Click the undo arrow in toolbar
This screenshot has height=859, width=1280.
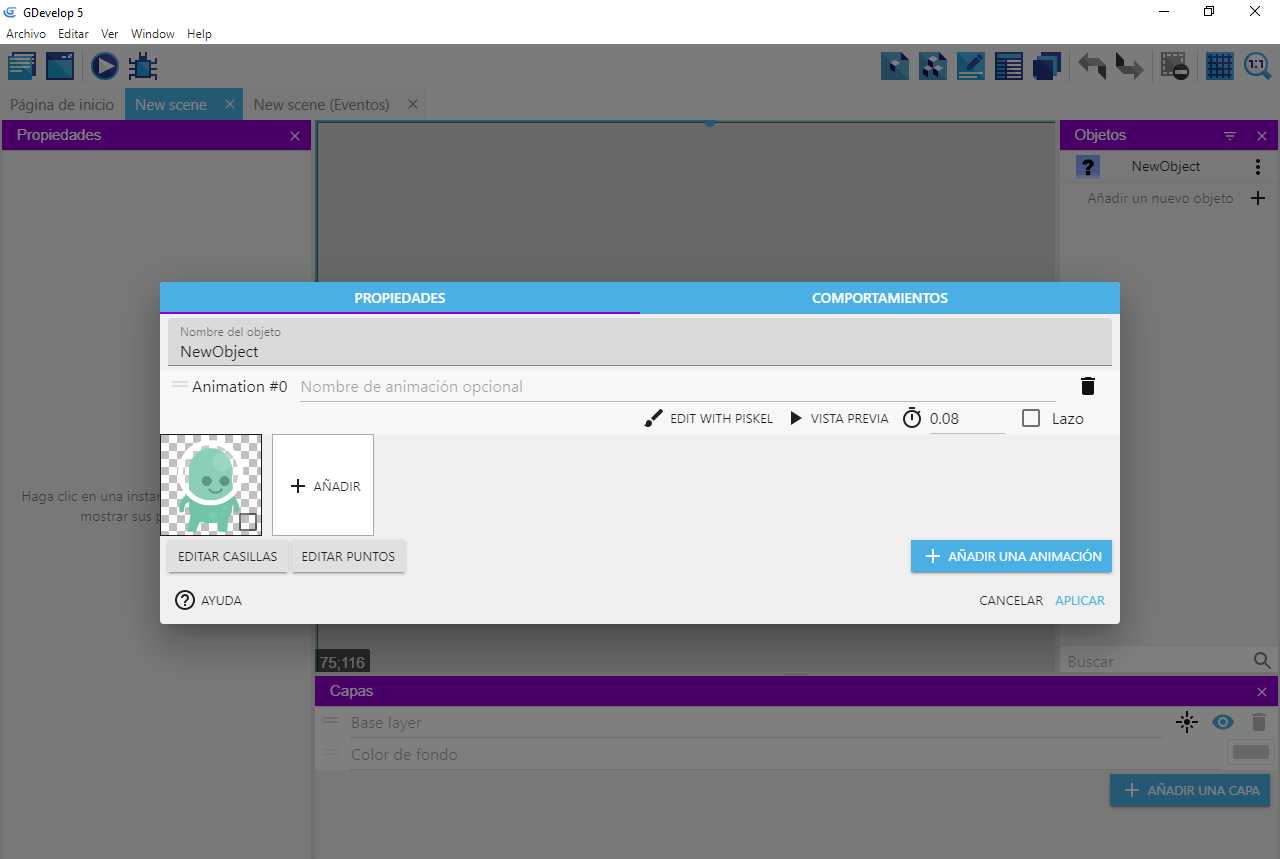point(1092,67)
